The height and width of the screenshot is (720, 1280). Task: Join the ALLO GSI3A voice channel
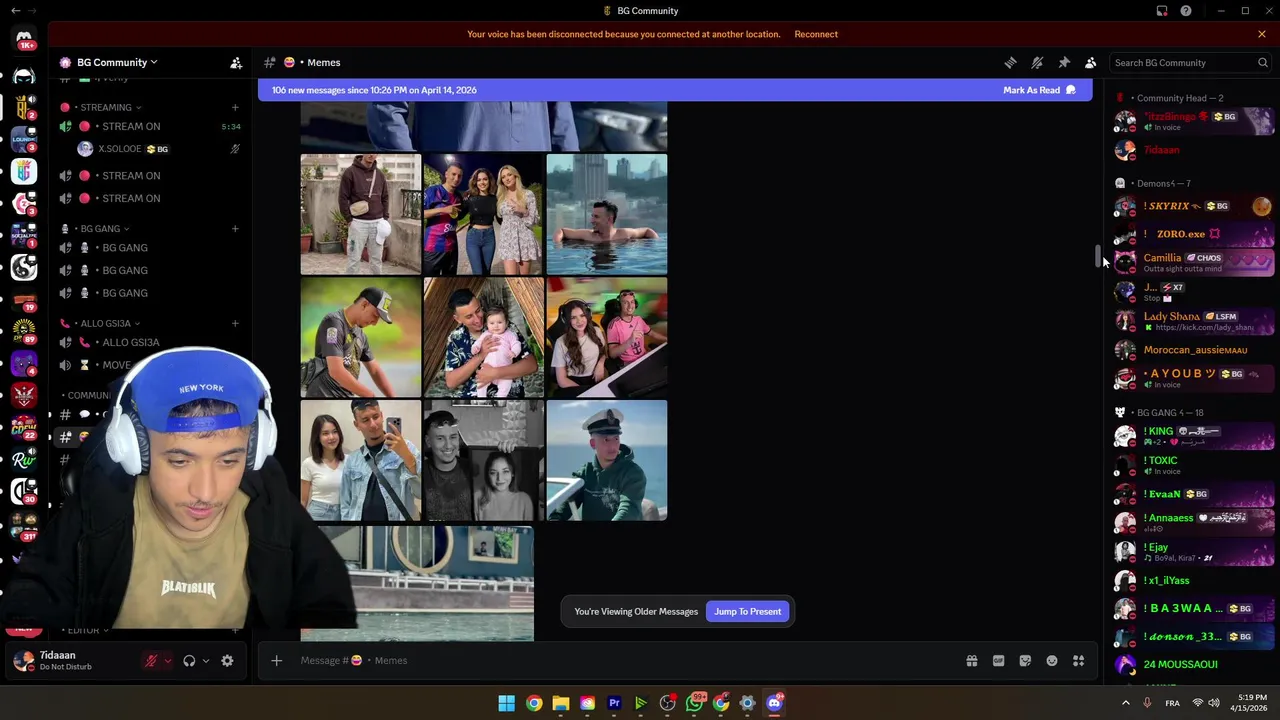pyautogui.click(x=150, y=343)
